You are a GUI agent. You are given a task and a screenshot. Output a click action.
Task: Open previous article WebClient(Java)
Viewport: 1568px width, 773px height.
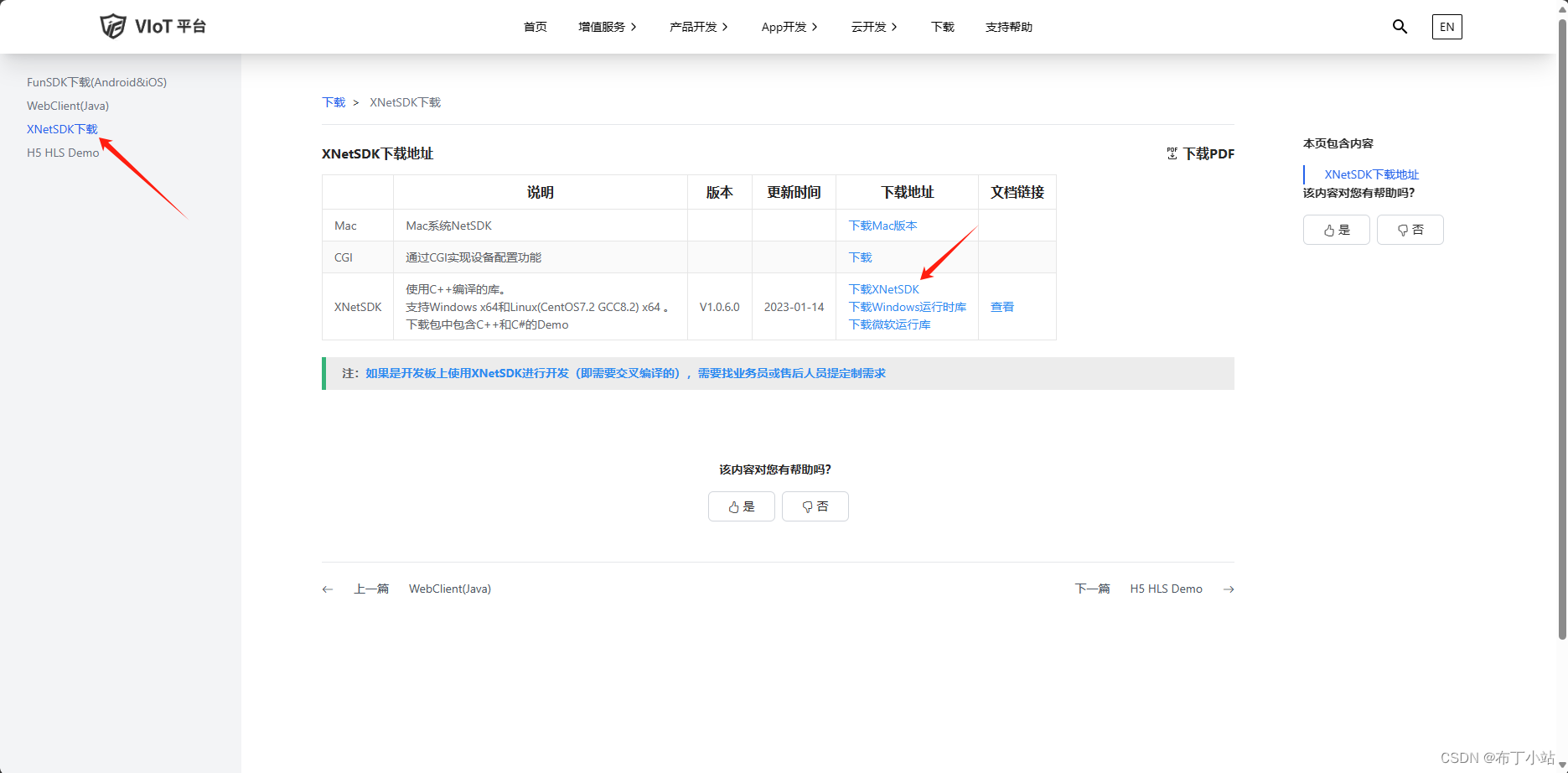click(x=450, y=589)
